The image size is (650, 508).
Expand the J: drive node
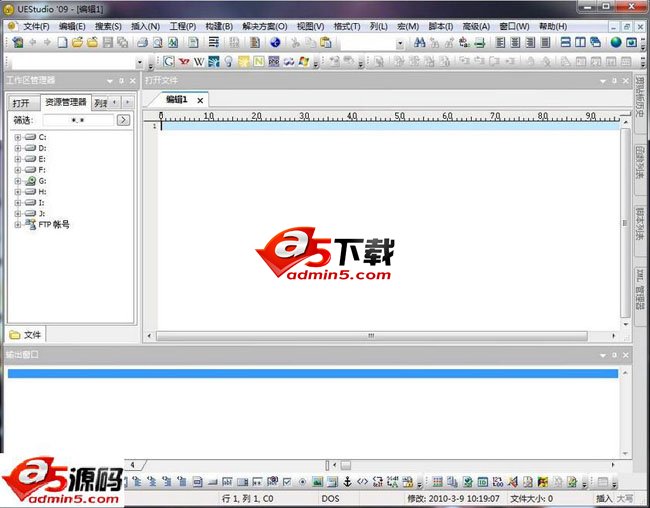click(x=17, y=214)
